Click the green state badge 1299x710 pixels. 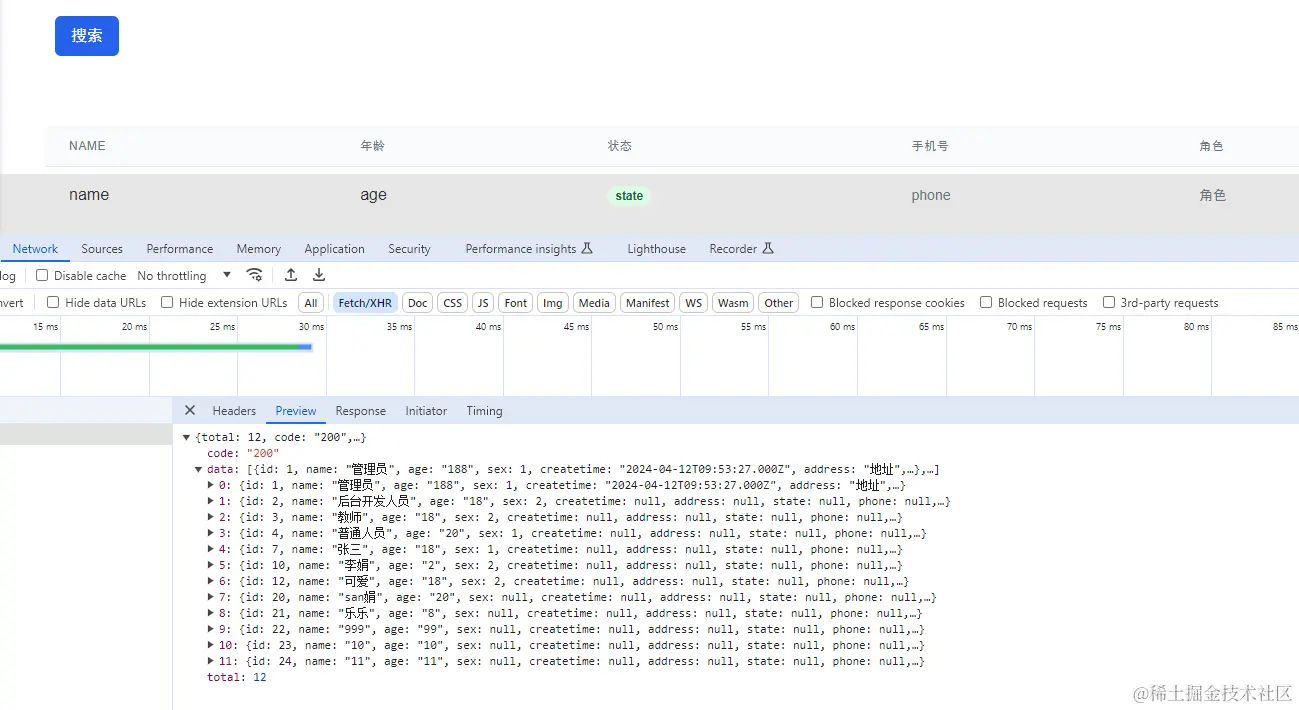629,196
